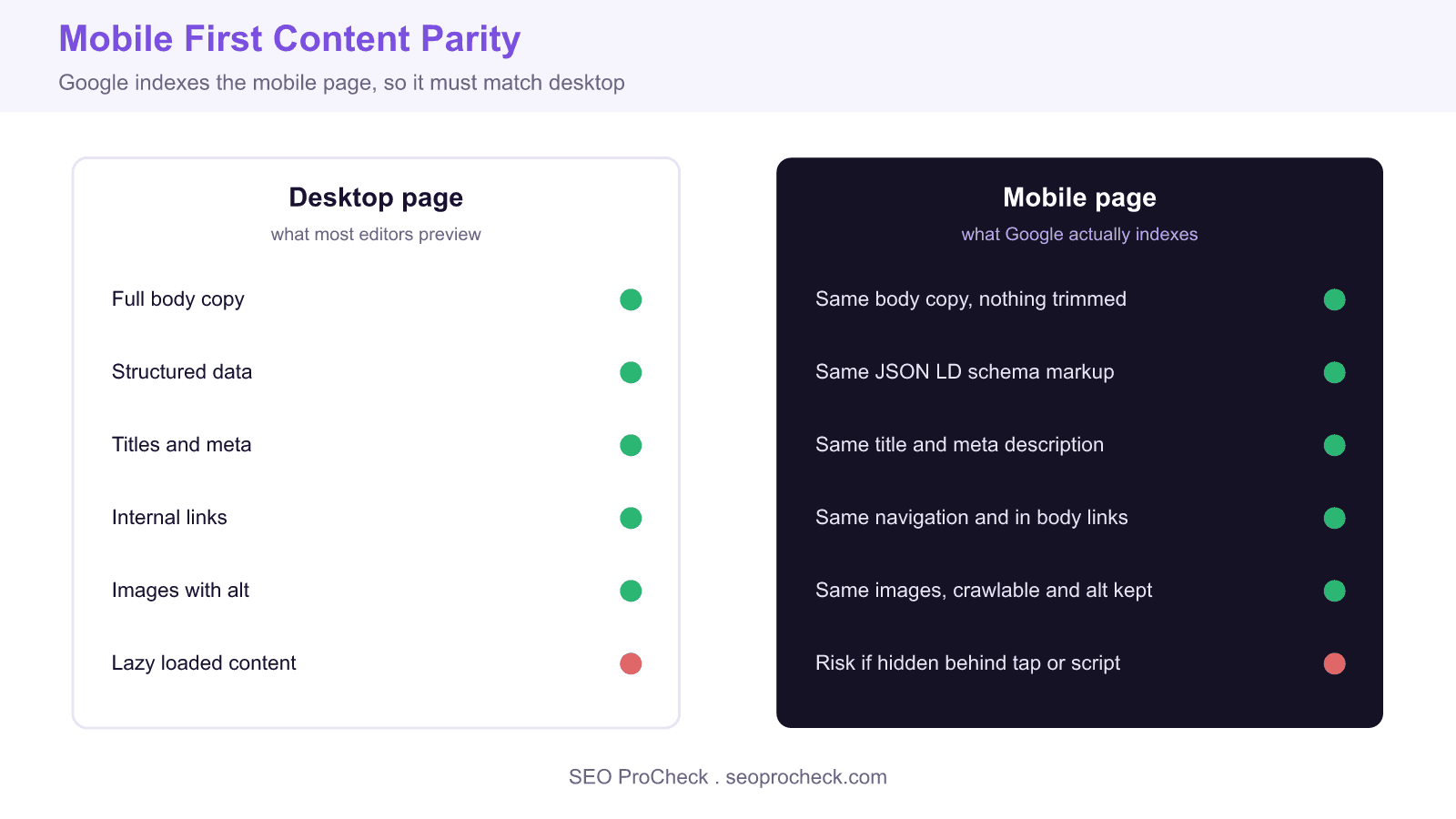The image size is (1456, 819).
Task: Click the subtitle about Google indexing the mobile page
Action: 341,83
